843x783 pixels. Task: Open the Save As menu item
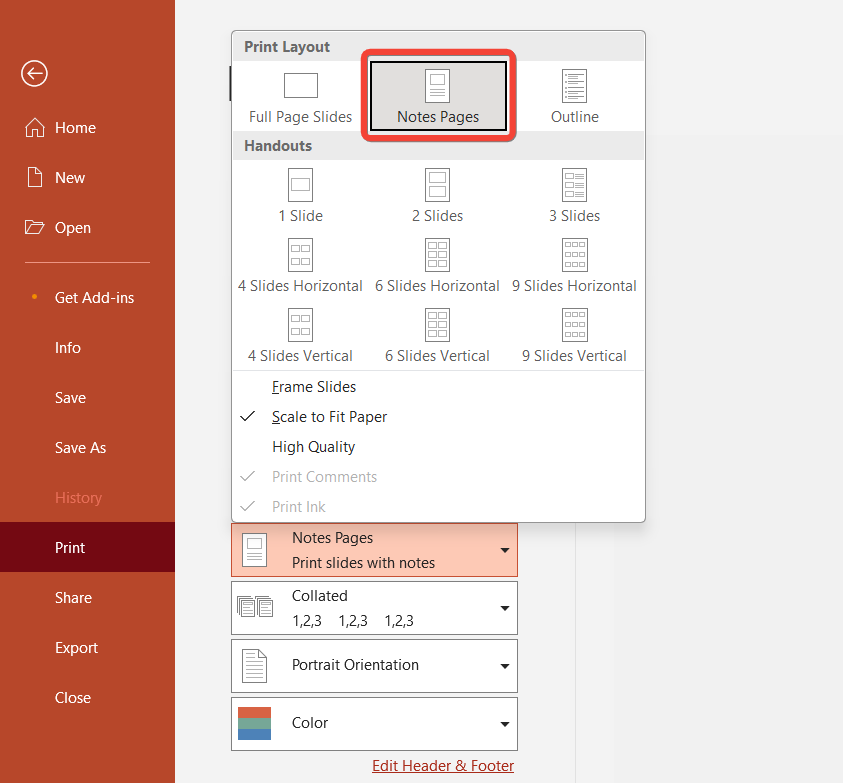coord(80,448)
